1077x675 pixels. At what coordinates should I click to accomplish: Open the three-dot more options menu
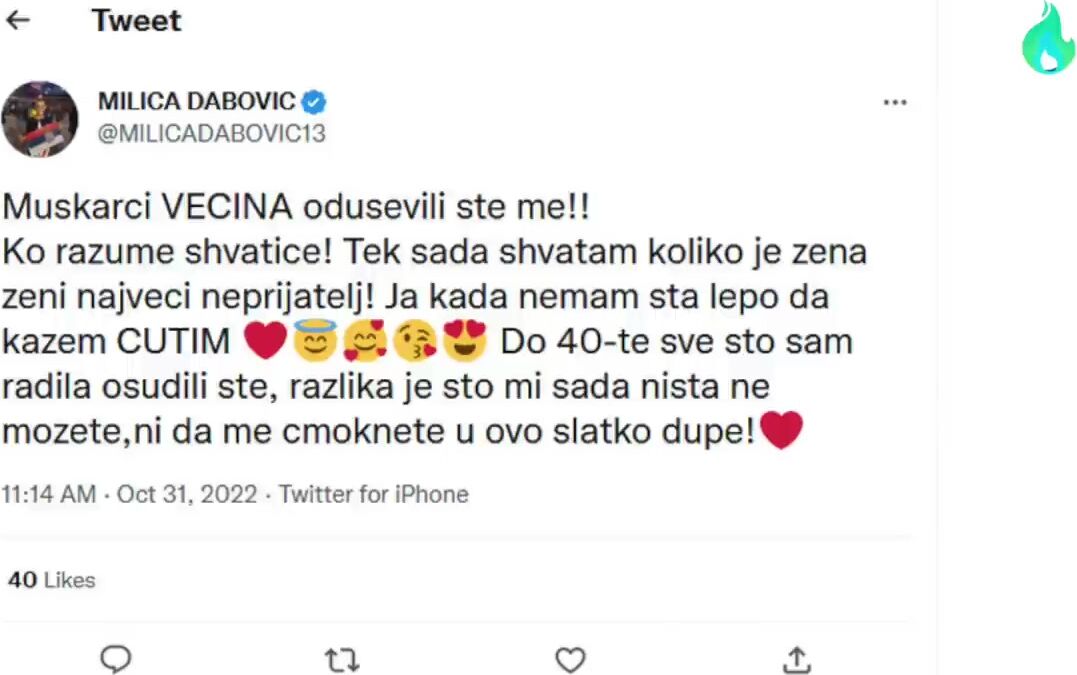(x=894, y=102)
